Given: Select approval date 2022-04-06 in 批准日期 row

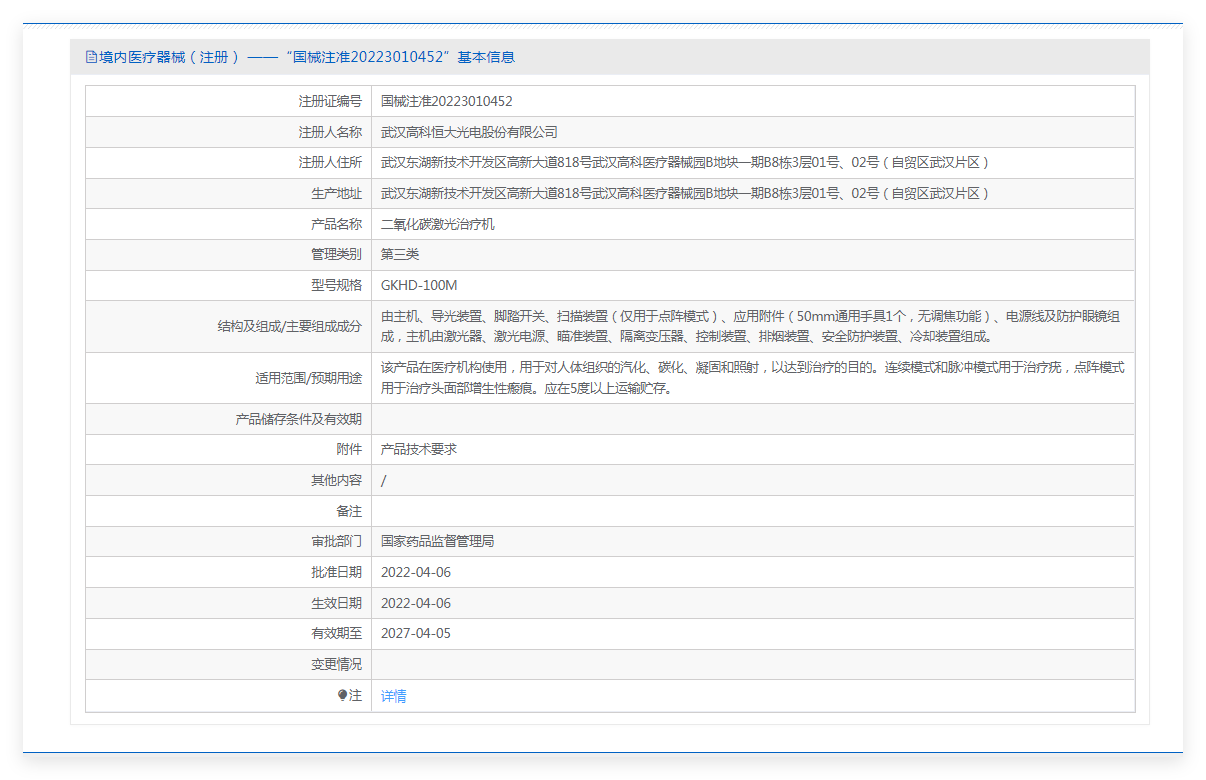Looking at the screenshot, I should (416, 573).
